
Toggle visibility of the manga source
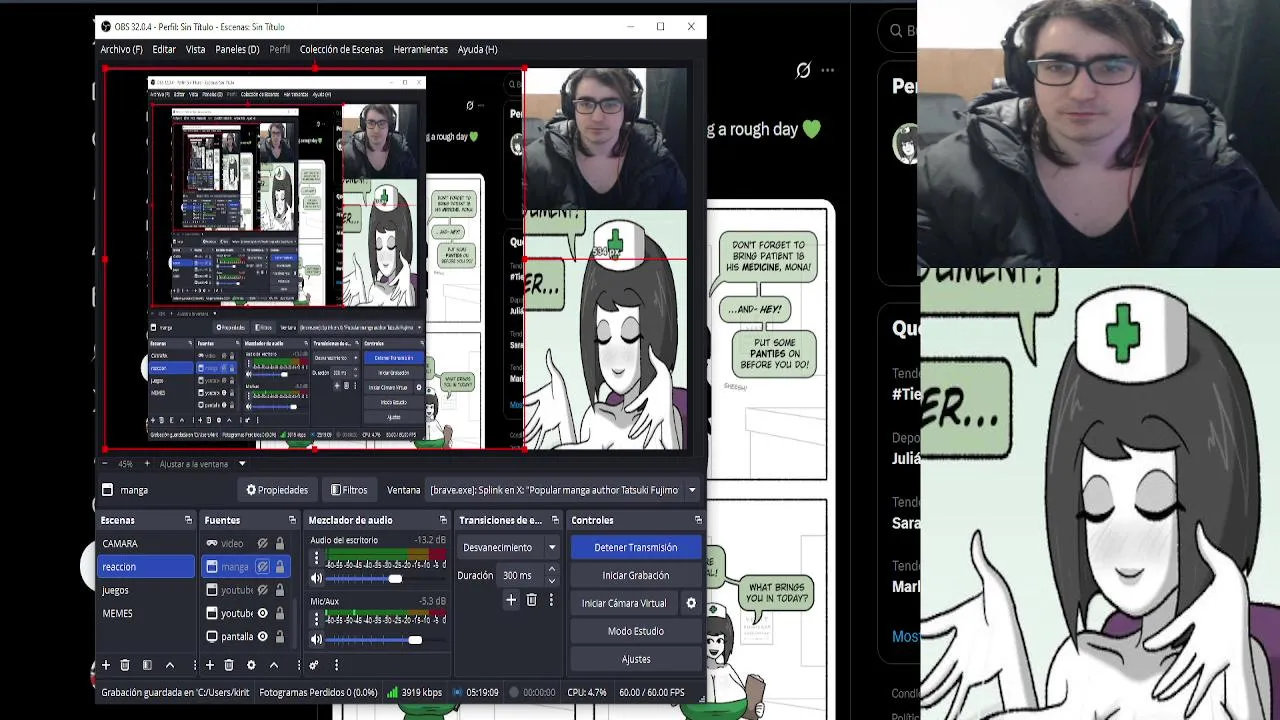click(x=262, y=567)
